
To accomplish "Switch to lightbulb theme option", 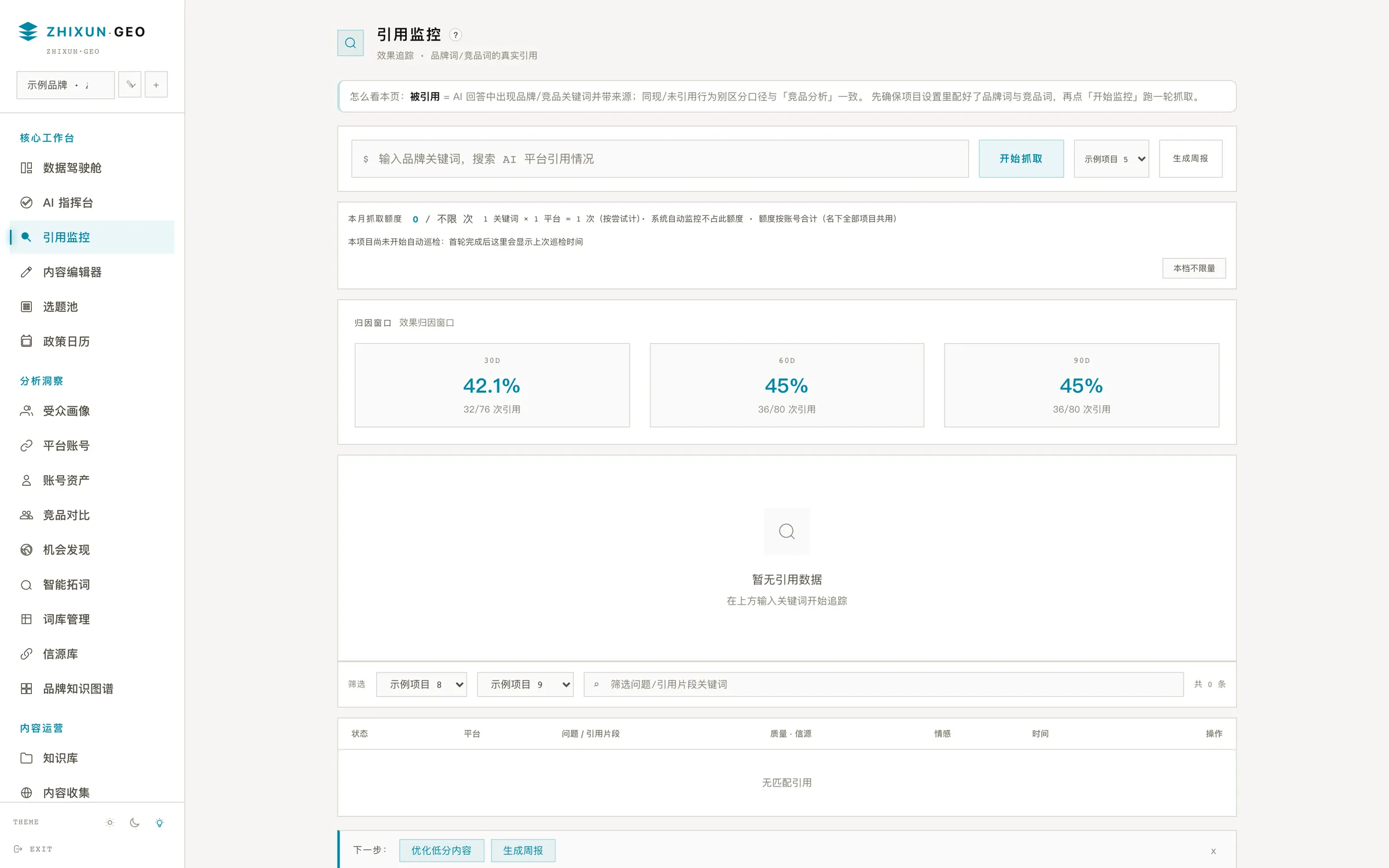I will point(160,822).
